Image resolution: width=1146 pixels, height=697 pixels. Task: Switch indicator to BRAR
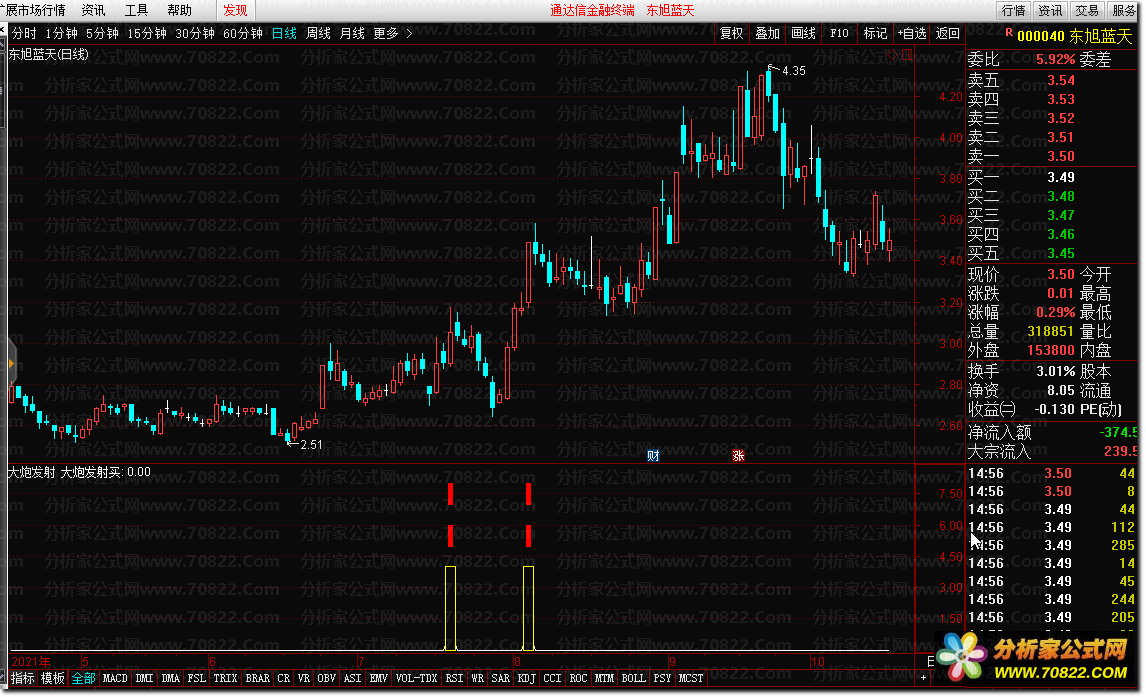(x=257, y=678)
